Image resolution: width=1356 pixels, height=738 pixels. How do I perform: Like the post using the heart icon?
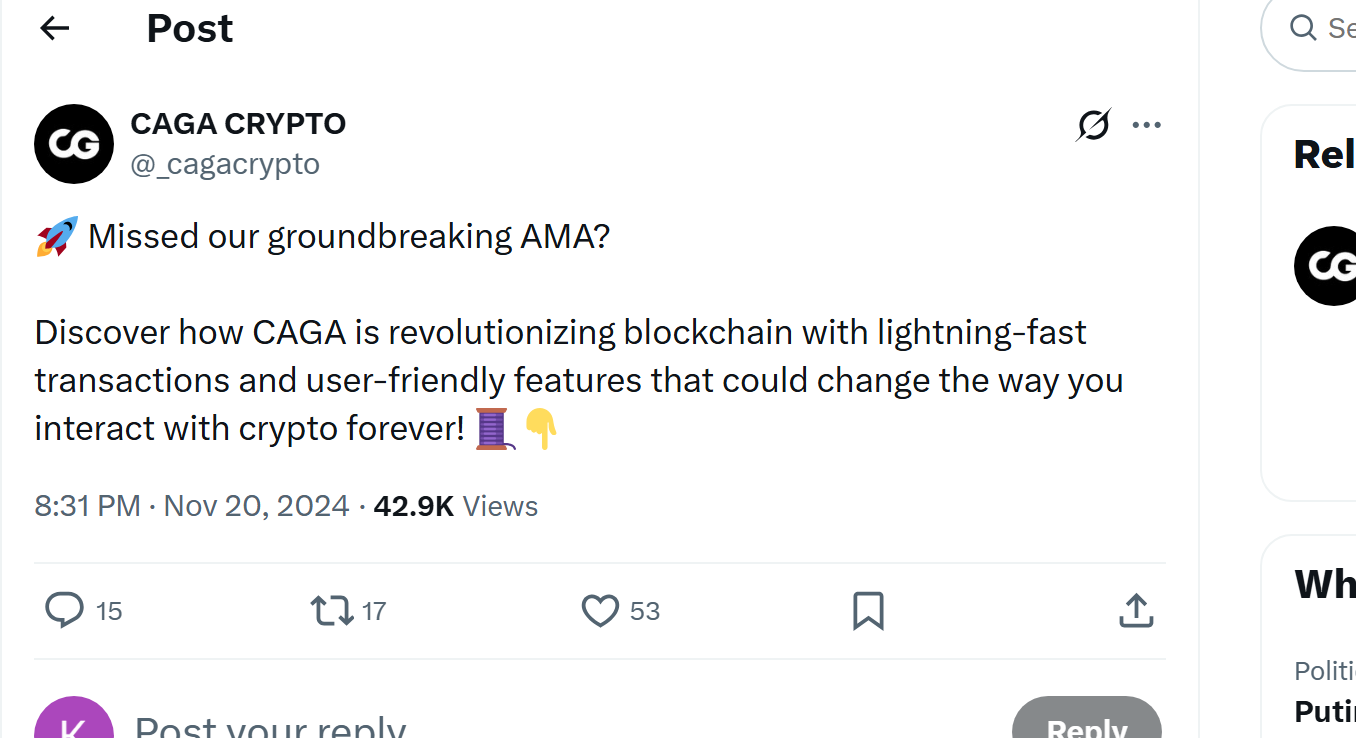tap(600, 610)
